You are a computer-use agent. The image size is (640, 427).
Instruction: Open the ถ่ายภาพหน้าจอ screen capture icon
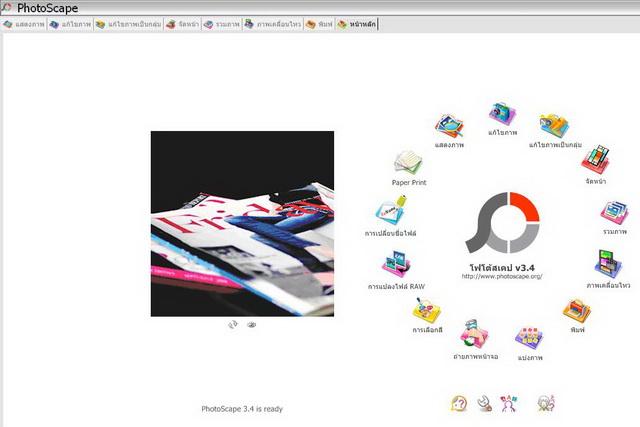click(475, 335)
